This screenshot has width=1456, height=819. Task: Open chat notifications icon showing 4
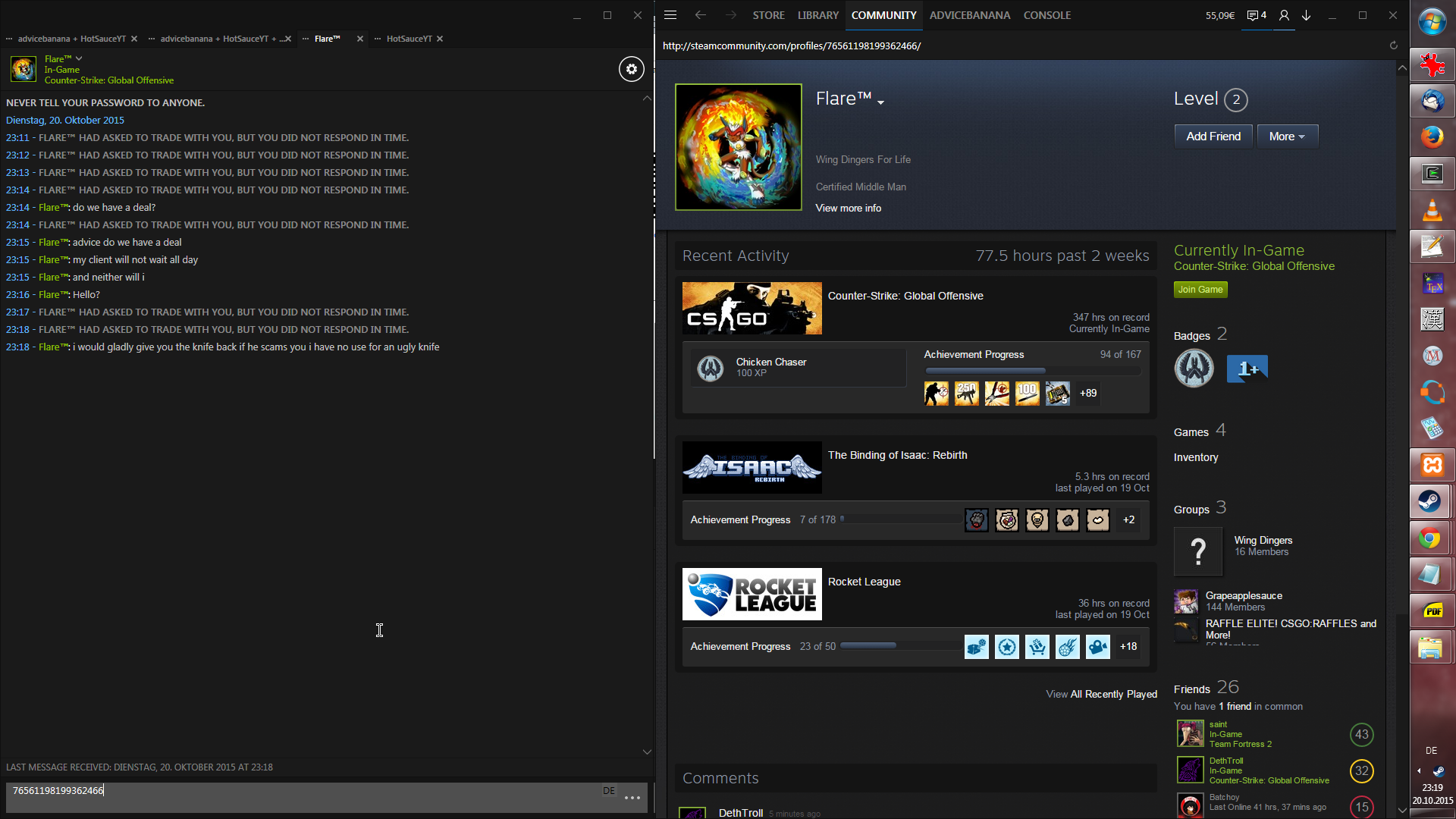[1257, 15]
